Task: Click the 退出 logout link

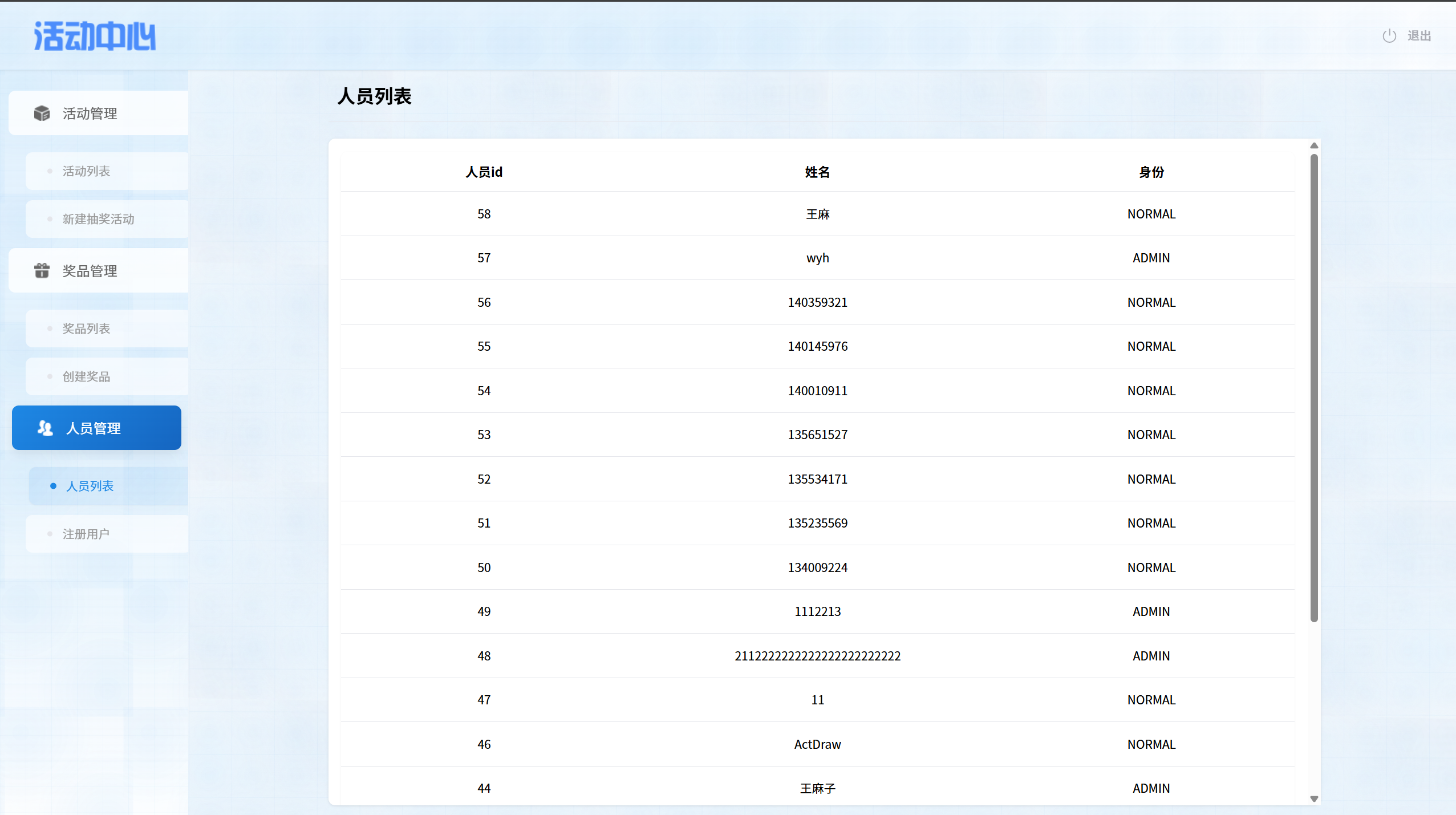Action: click(1418, 36)
